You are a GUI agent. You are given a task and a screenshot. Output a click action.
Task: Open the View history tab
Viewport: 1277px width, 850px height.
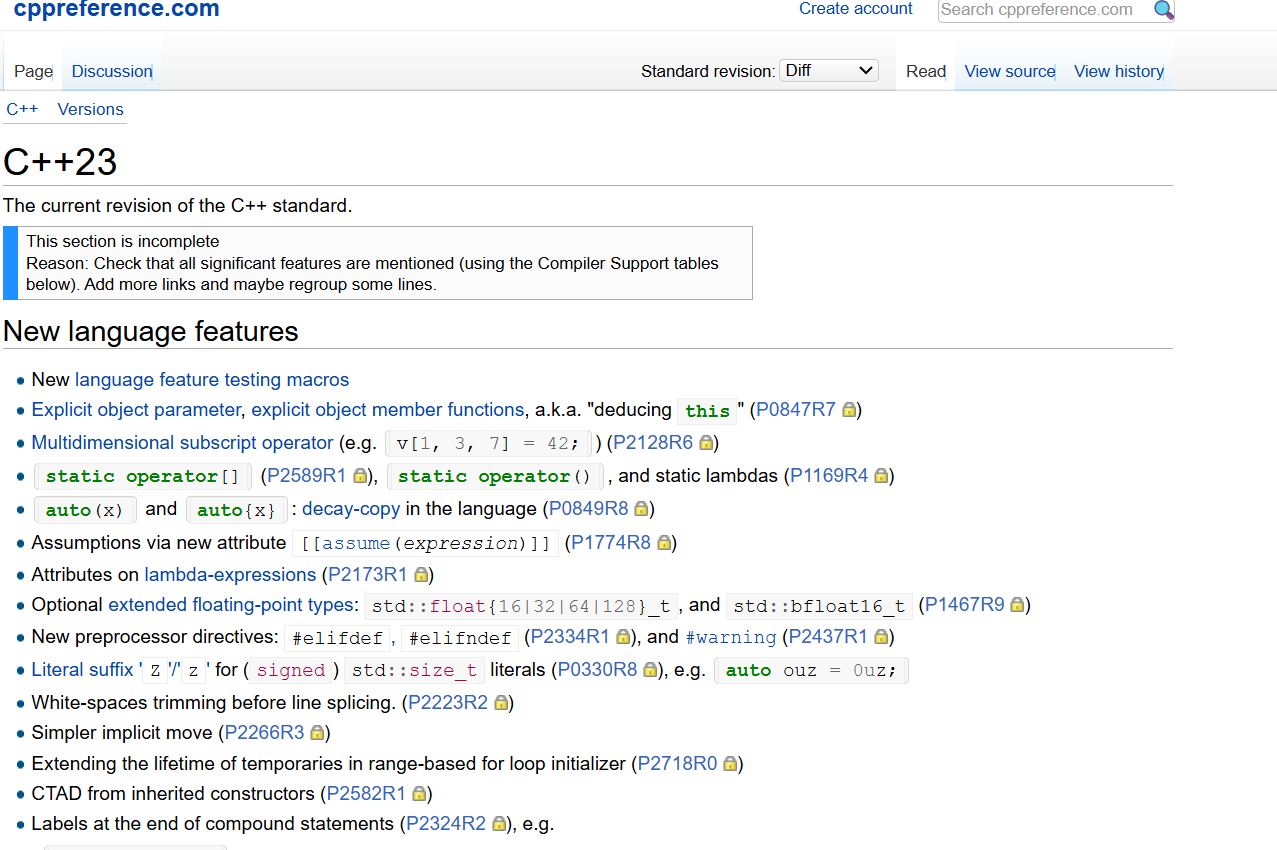[1118, 71]
